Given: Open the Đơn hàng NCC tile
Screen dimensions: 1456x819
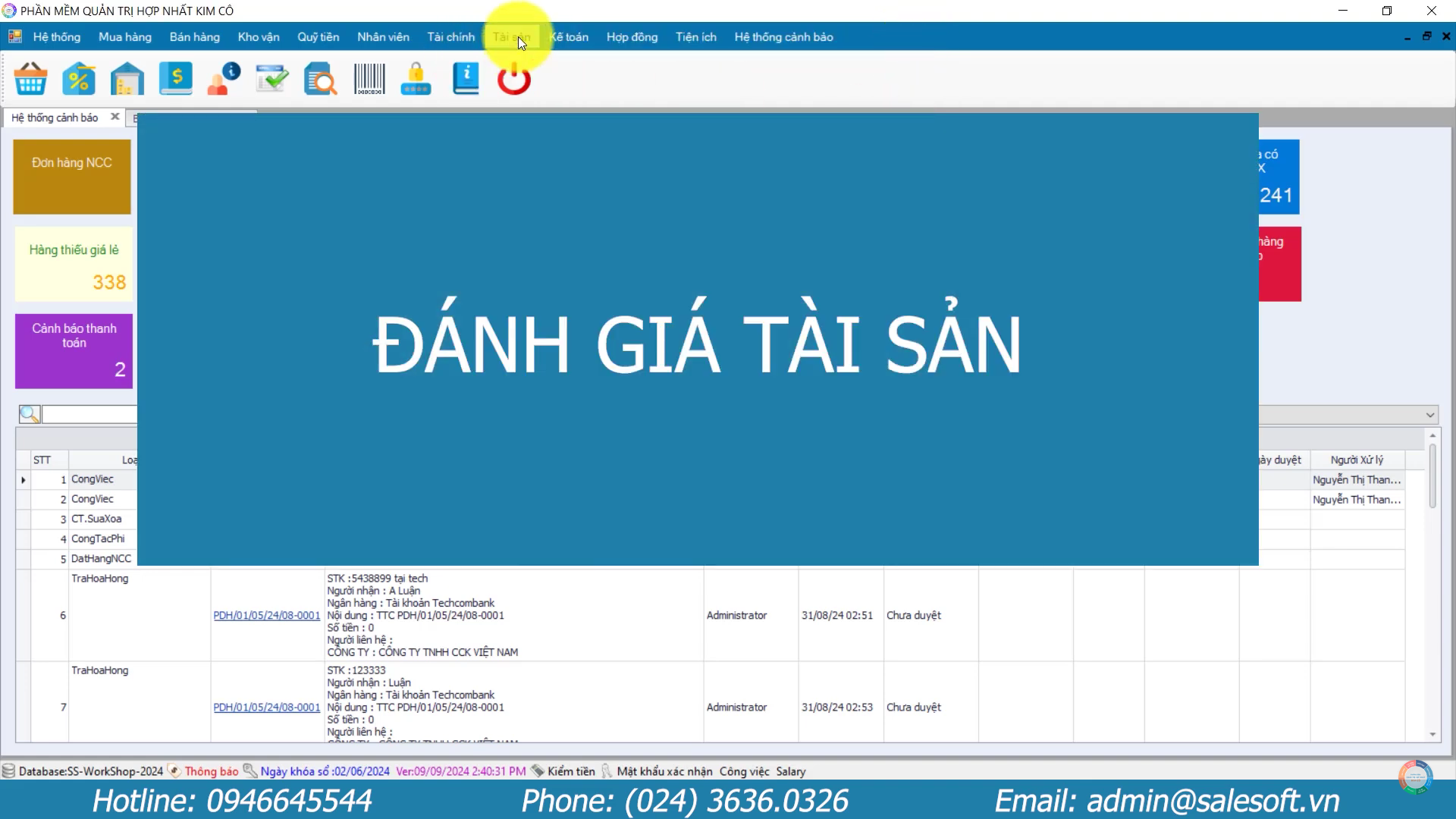Looking at the screenshot, I should pos(72,177).
